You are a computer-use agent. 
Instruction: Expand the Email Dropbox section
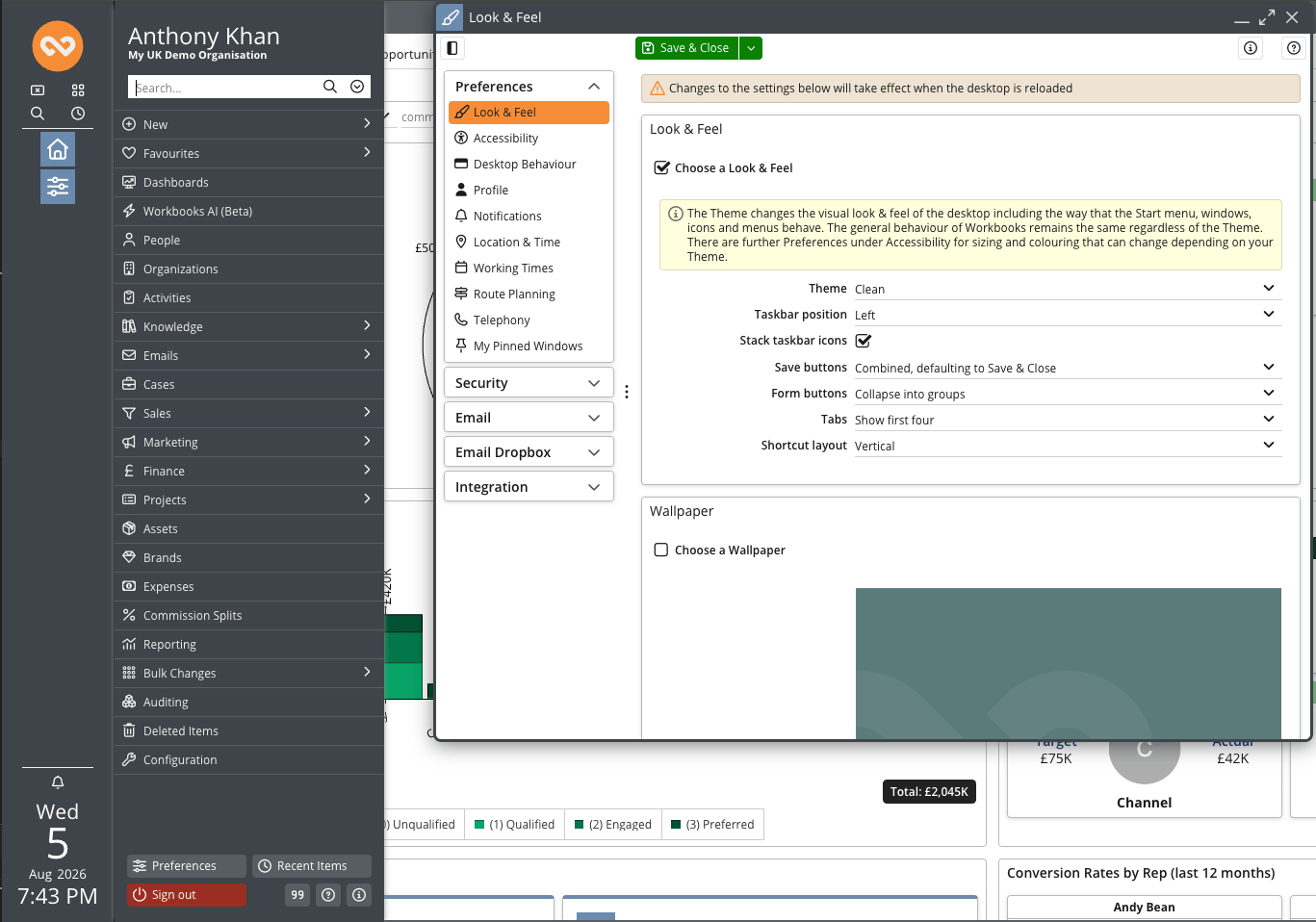[529, 452]
